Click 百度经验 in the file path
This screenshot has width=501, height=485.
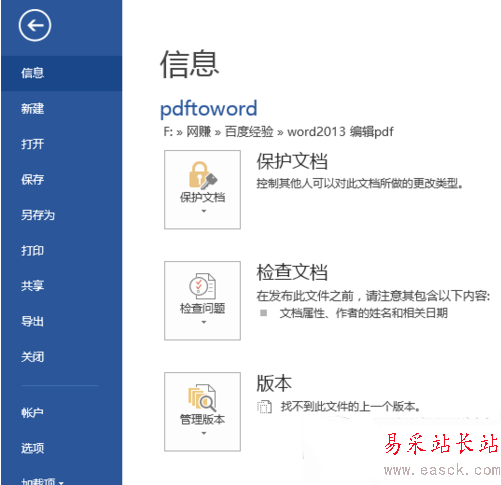click(249, 132)
